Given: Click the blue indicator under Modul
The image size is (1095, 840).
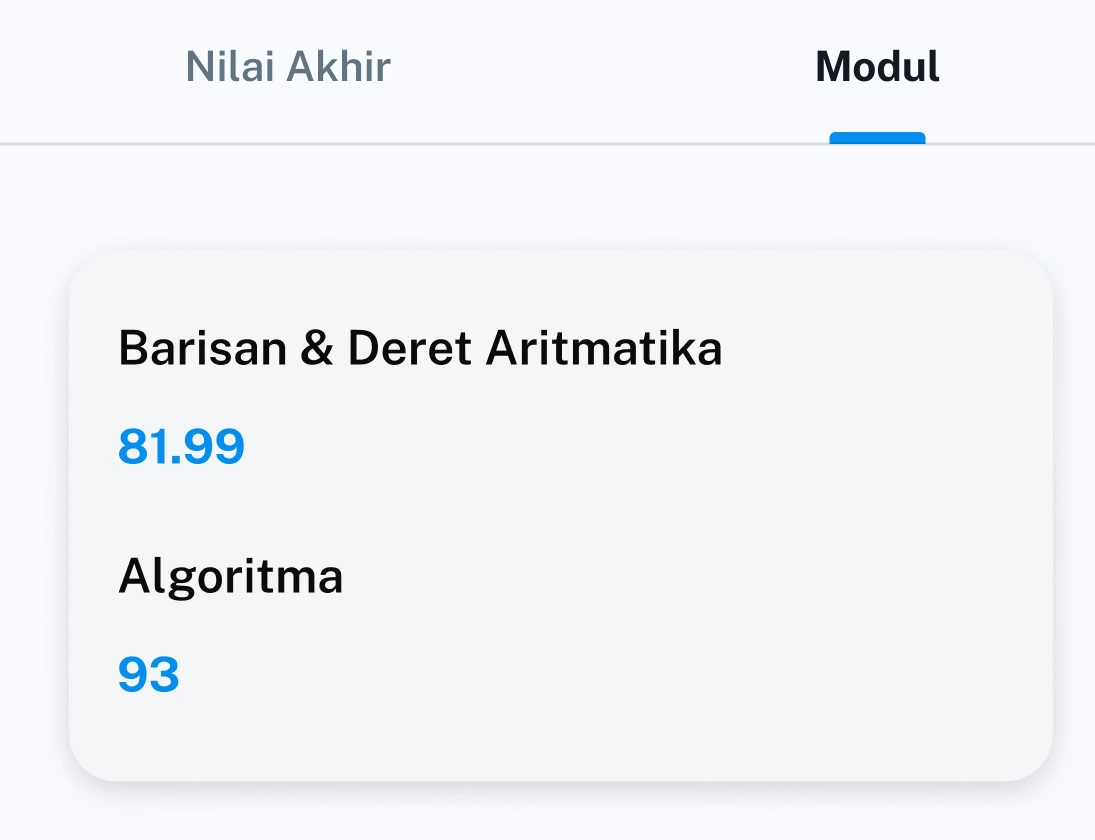Looking at the screenshot, I should point(877,138).
